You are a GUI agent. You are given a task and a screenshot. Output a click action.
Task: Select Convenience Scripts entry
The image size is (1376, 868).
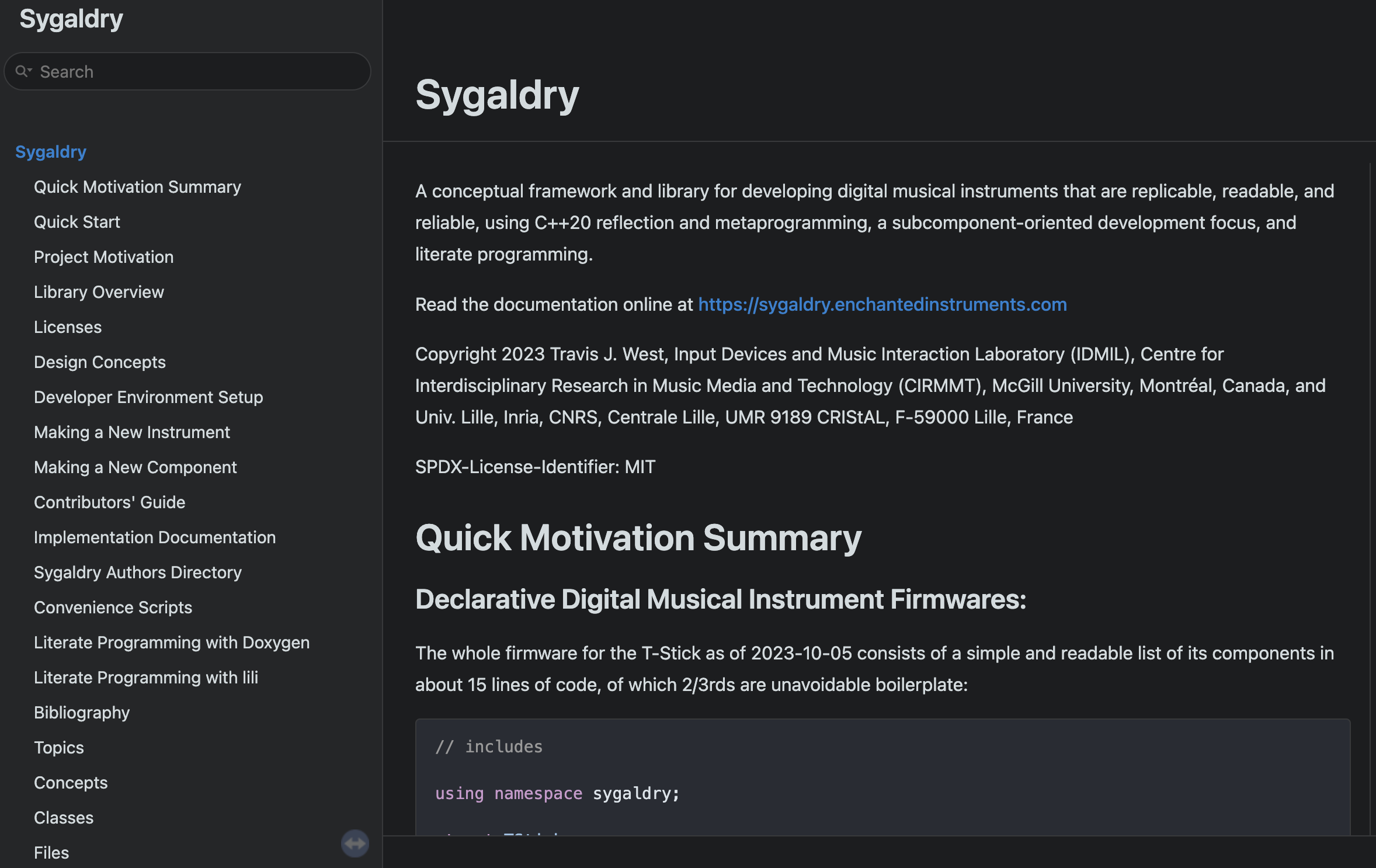tap(113, 607)
